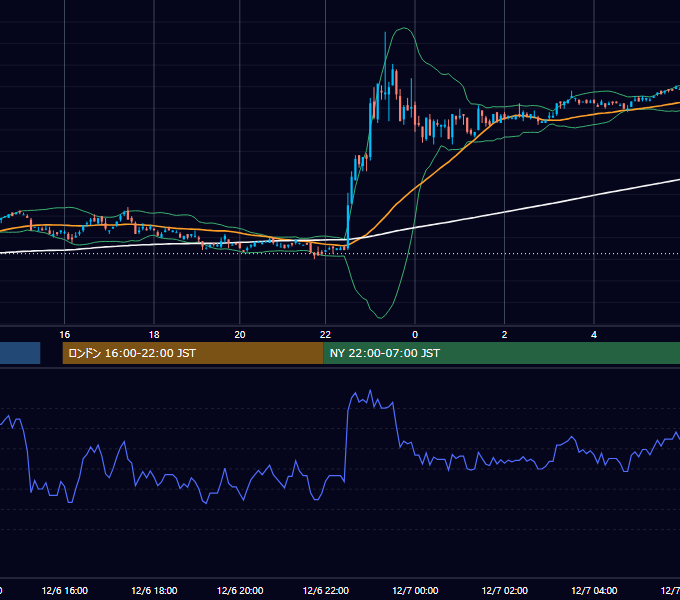Click the 12/6 18:00 date label
Viewport: 680px width, 600px height.
point(154,590)
